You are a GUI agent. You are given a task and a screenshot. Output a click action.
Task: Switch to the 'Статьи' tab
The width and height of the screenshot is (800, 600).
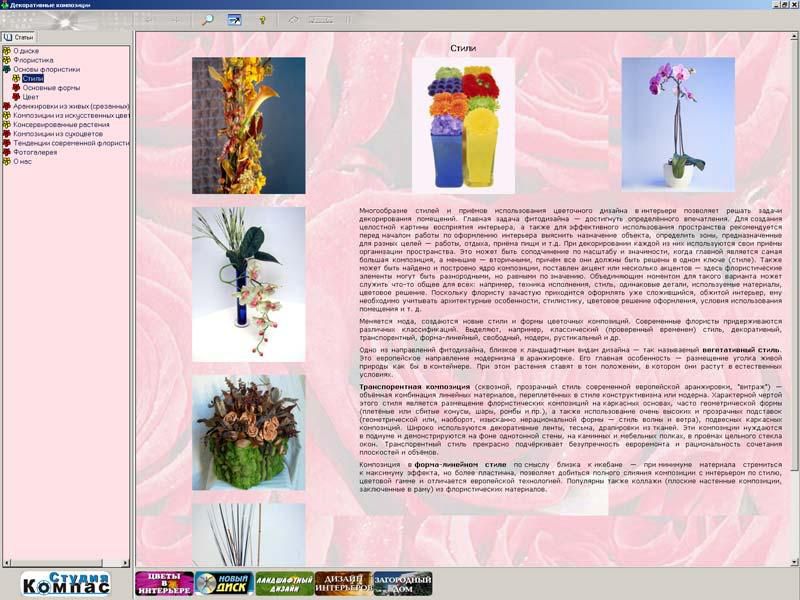[x=18, y=37]
